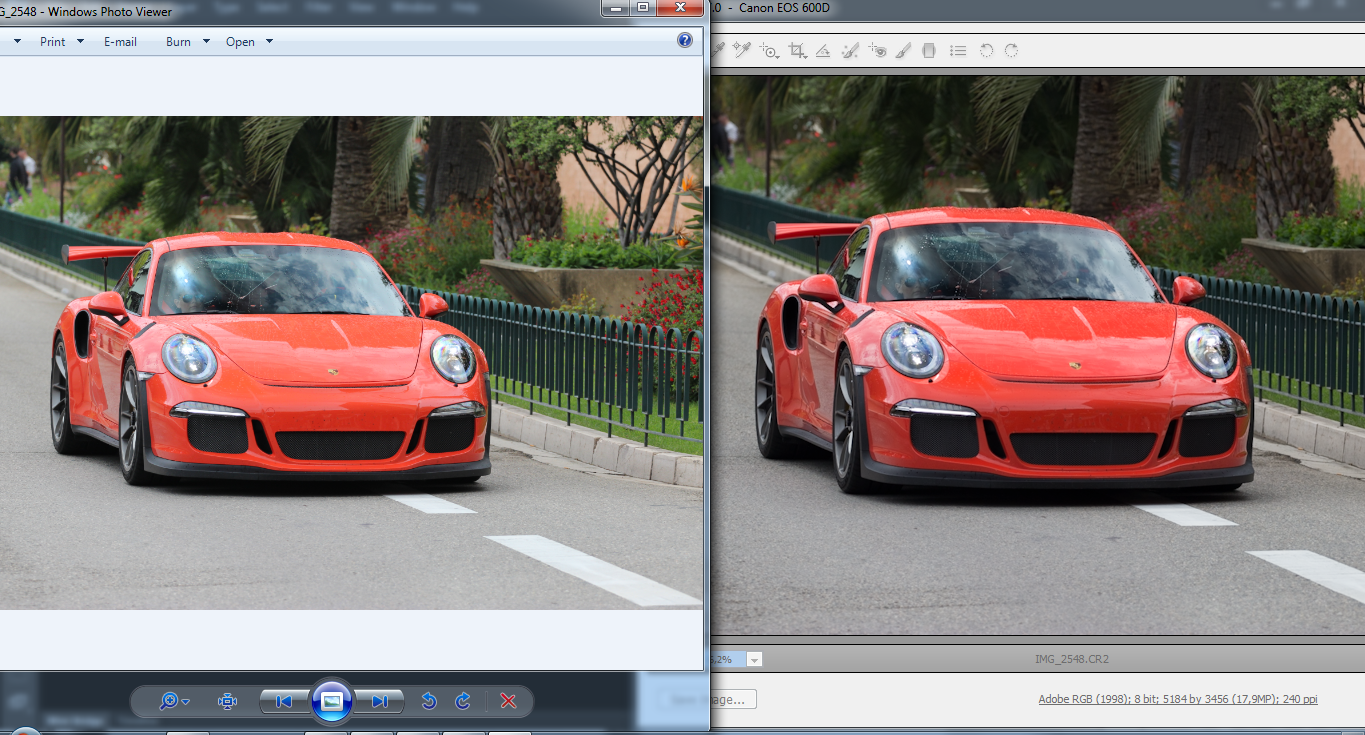Screen dimensions: 1365x735
Task: Expand the zoom level dropdown in Camera Raw
Action: point(754,660)
